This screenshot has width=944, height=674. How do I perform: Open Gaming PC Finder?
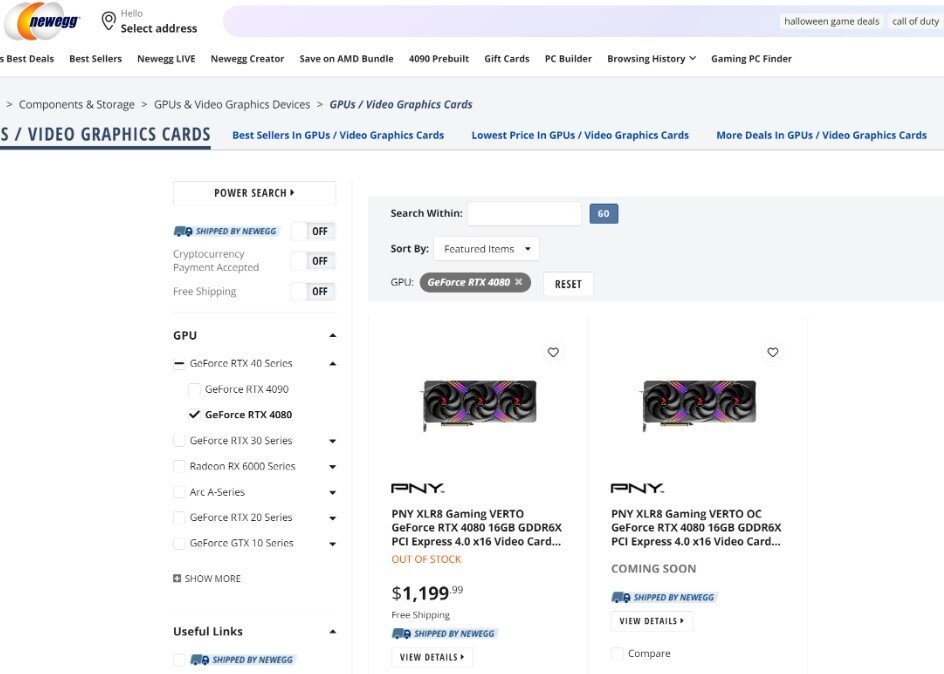pos(751,58)
